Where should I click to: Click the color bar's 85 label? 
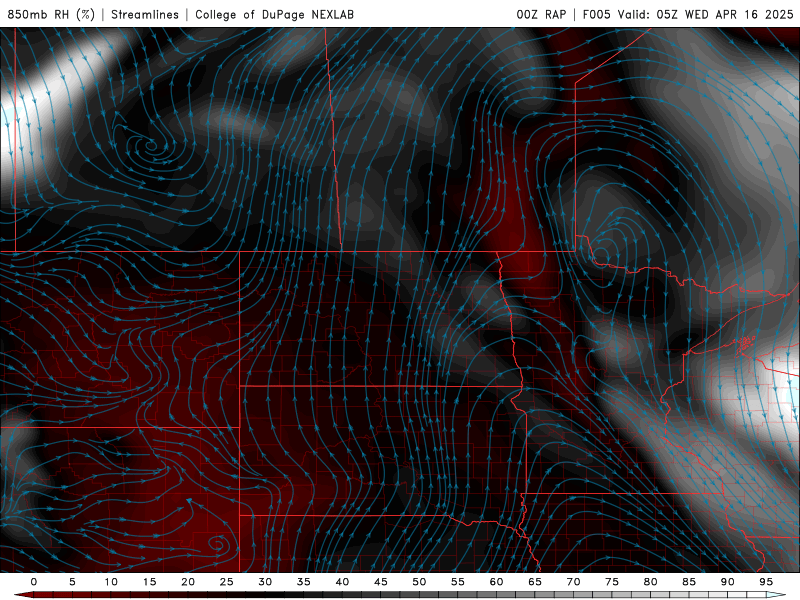689,582
